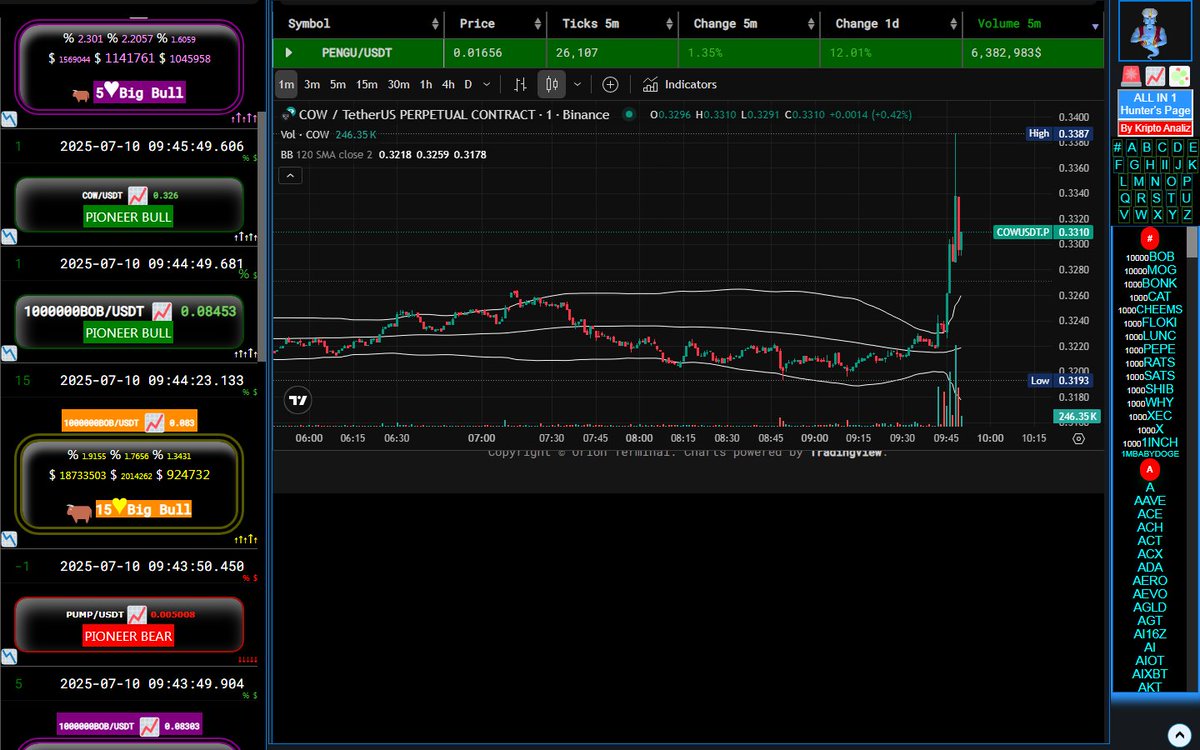Viewport: 1200px width, 750px height.
Task: Select the 1m timeframe
Action: tap(287, 84)
